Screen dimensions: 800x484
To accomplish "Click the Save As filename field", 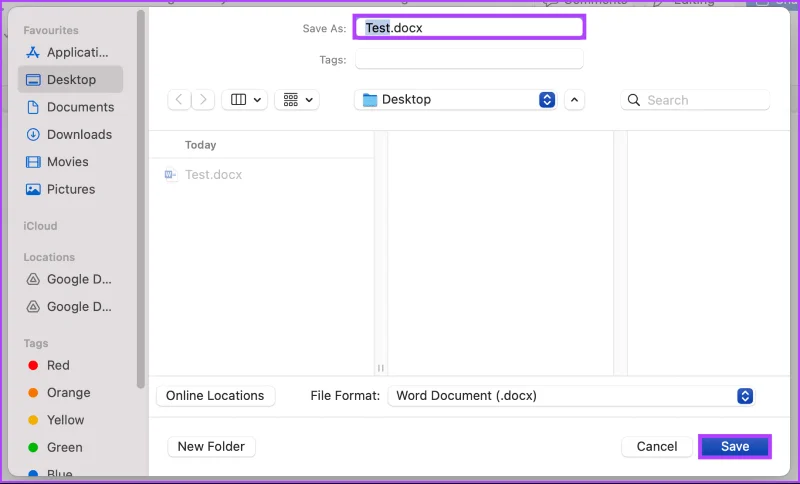I will 469,28.
